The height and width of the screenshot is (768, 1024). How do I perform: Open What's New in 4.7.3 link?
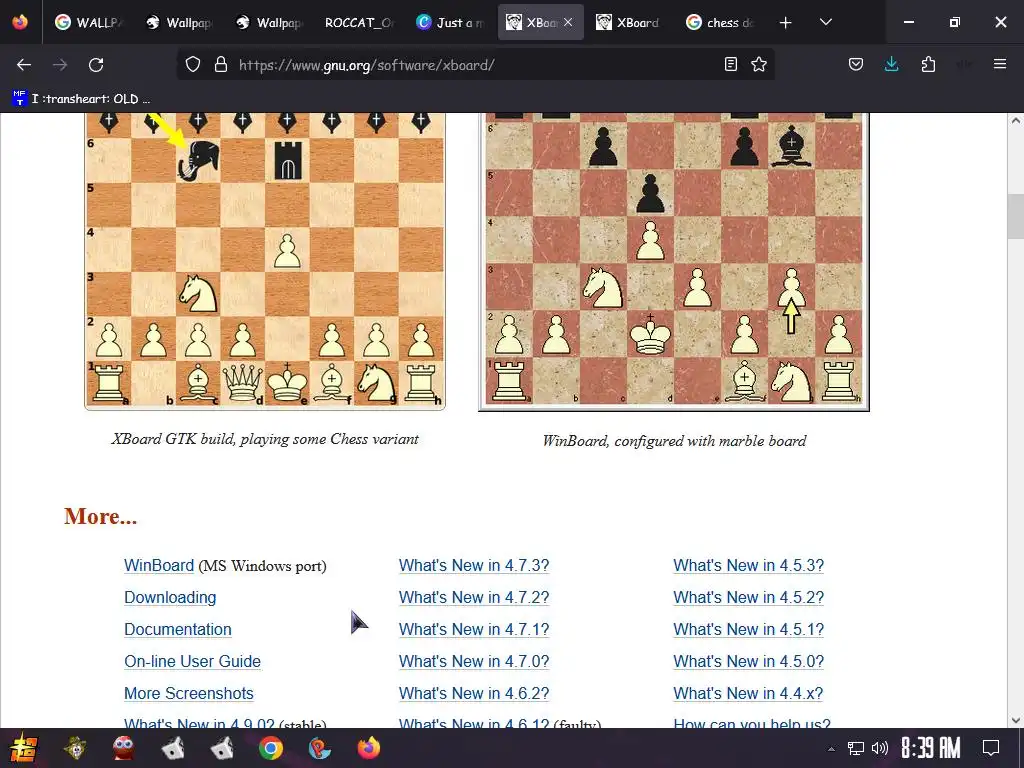474,566
